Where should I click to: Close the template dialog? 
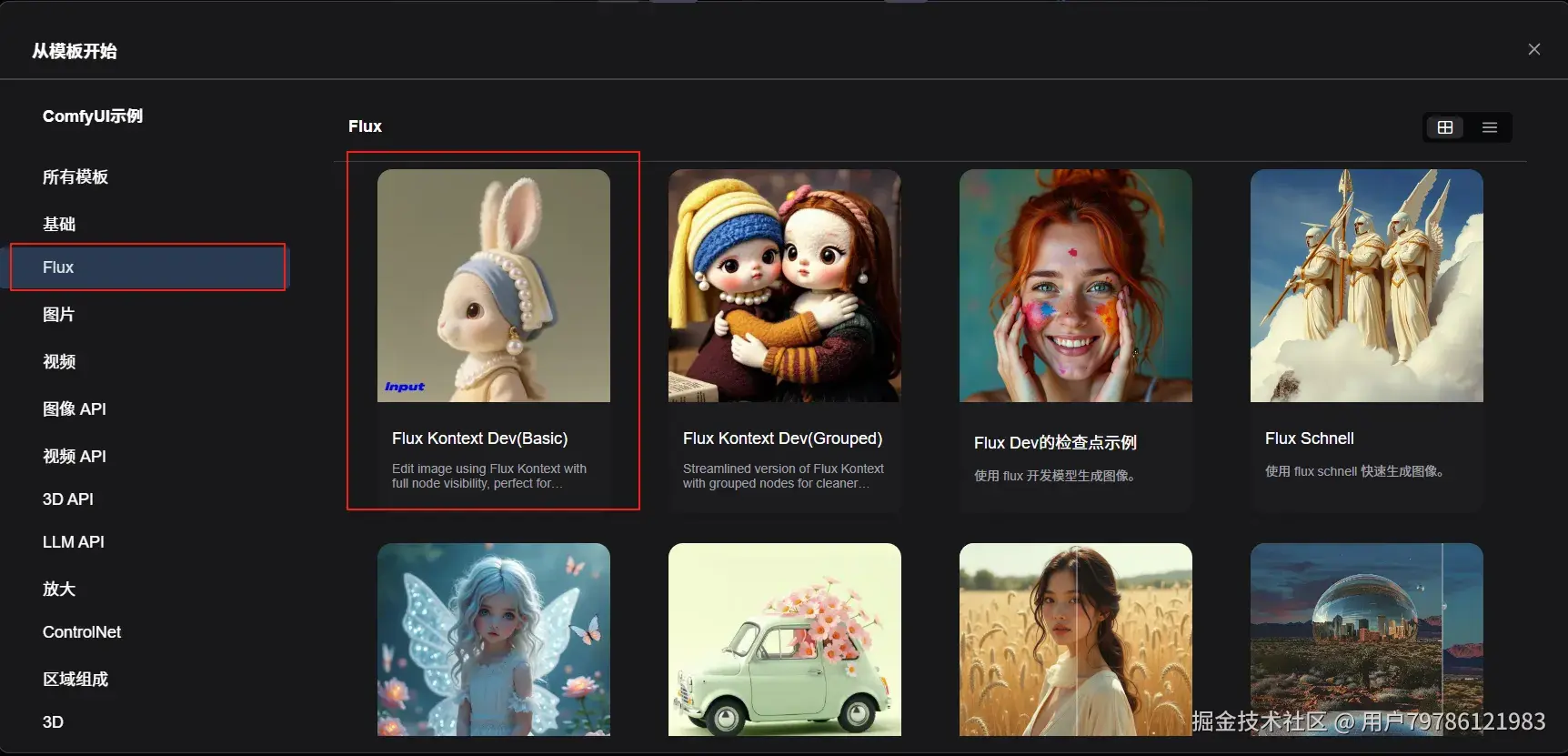click(1534, 49)
